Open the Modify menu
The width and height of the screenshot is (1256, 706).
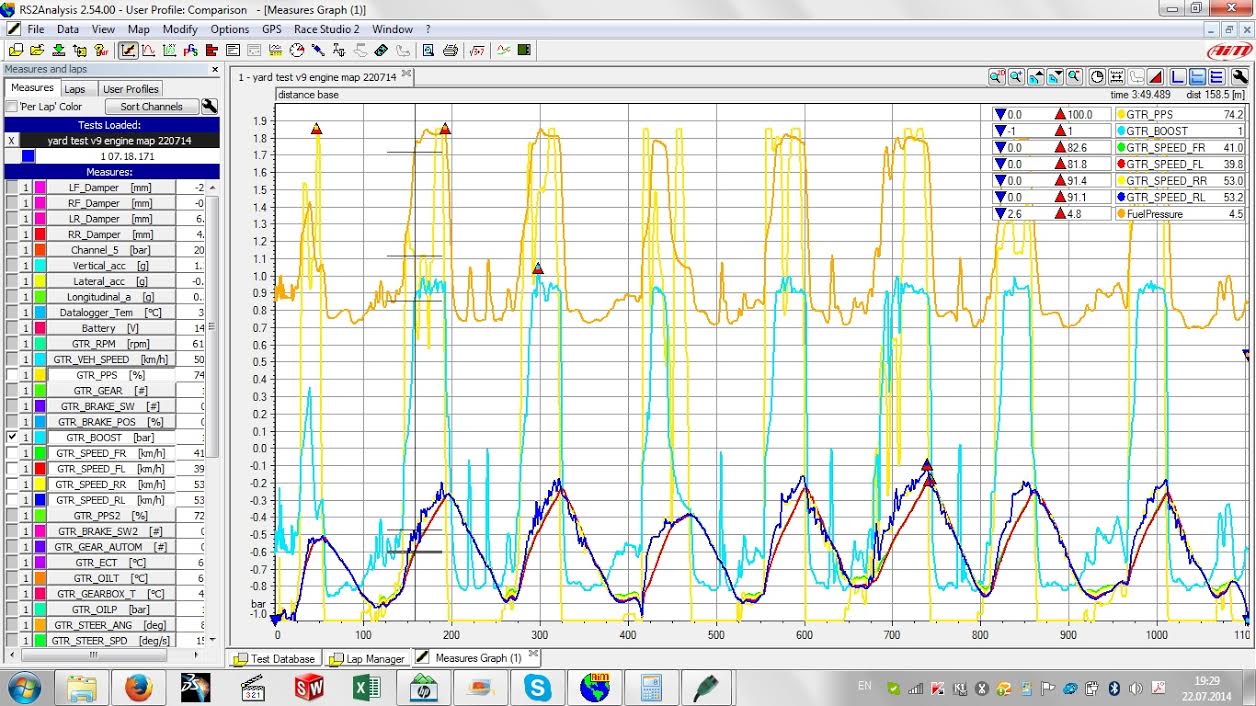[x=180, y=29]
